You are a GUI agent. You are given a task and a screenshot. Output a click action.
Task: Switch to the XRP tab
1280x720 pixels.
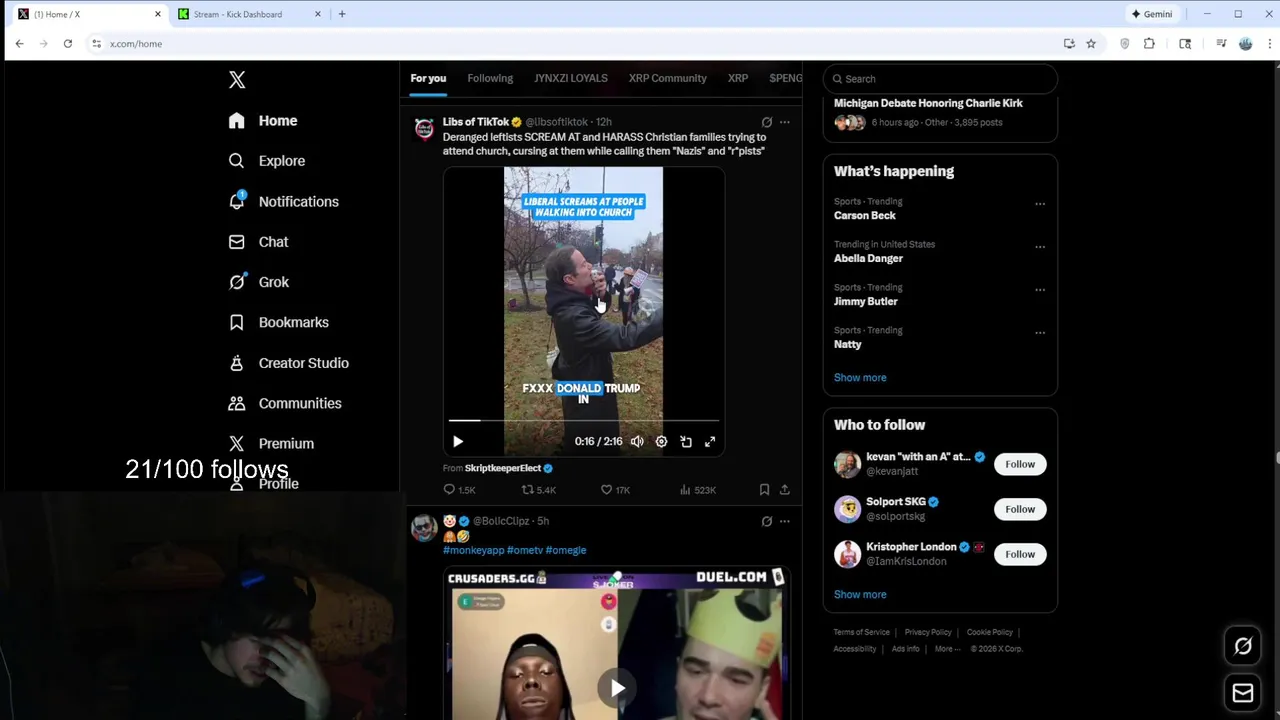pyautogui.click(x=738, y=78)
